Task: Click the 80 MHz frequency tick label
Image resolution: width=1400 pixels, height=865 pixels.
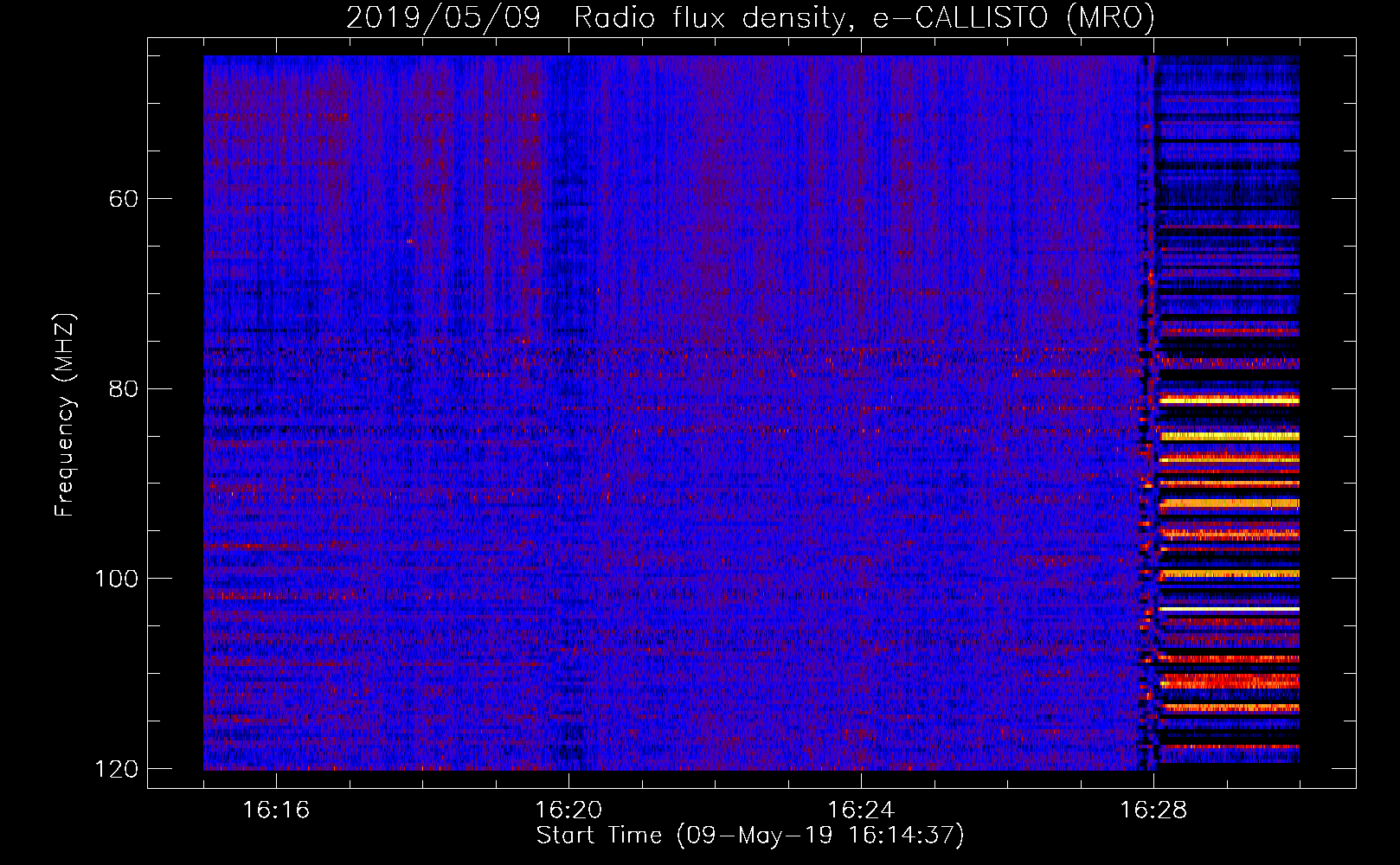Action: coord(124,388)
